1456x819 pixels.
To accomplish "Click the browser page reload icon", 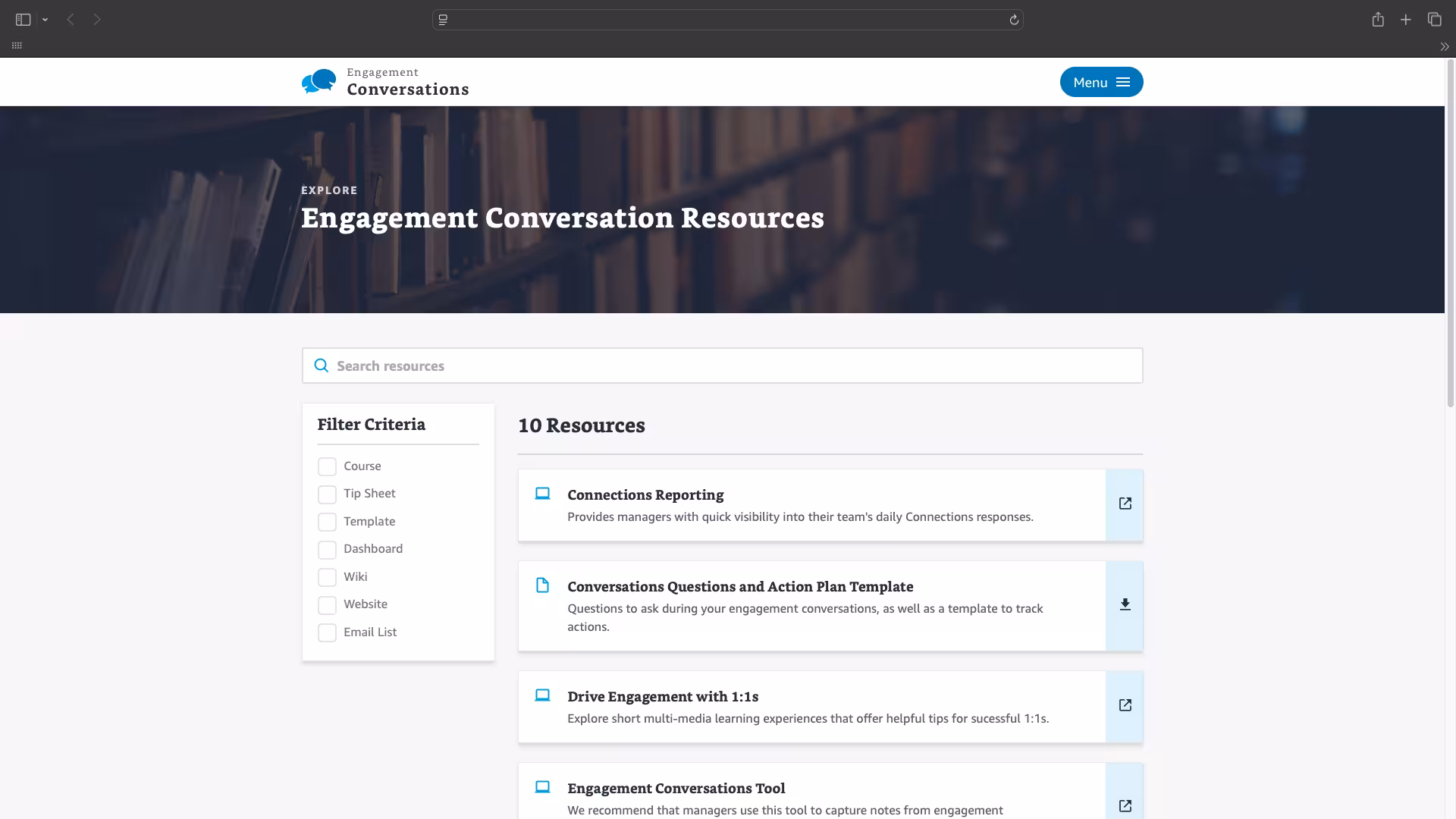I will pos(1014,20).
